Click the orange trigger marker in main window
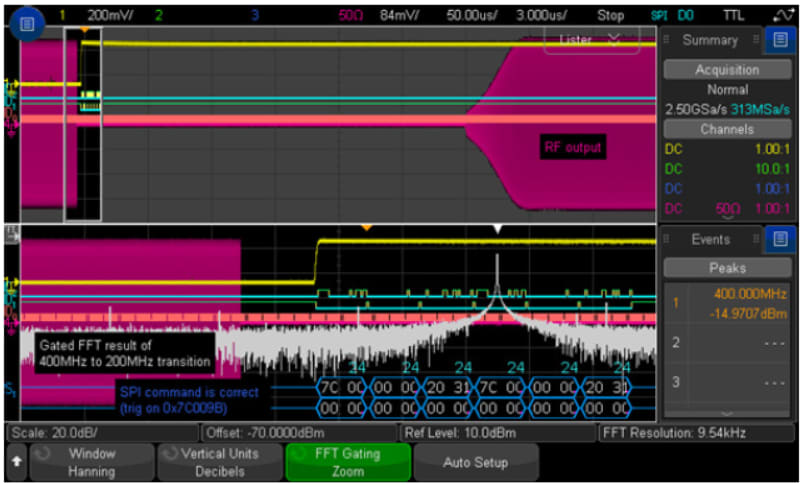This screenshot has height=487, width=804. pos(85,30)
